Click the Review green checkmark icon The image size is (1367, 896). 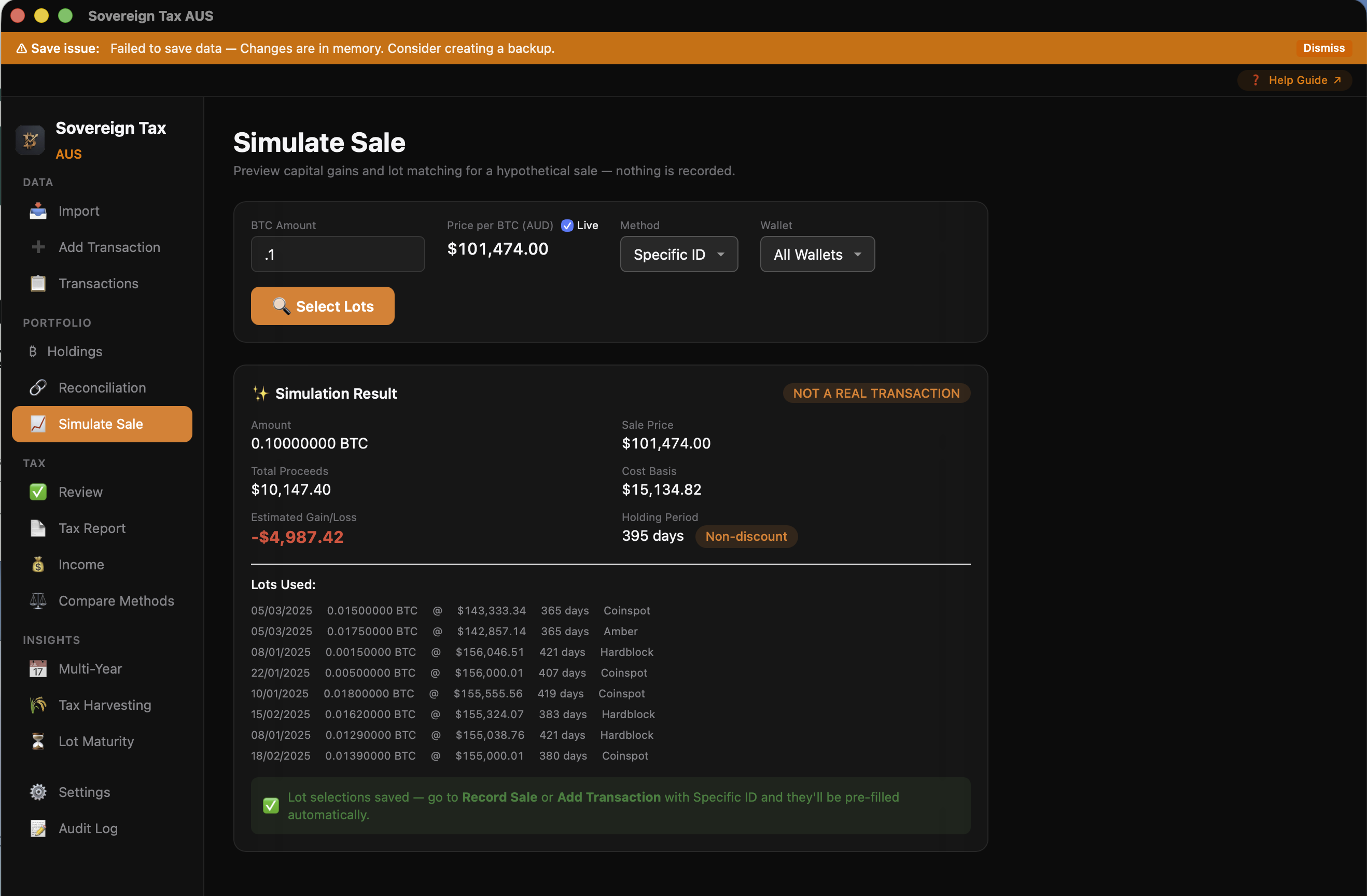pyautogui.click(x=37, y=492)
